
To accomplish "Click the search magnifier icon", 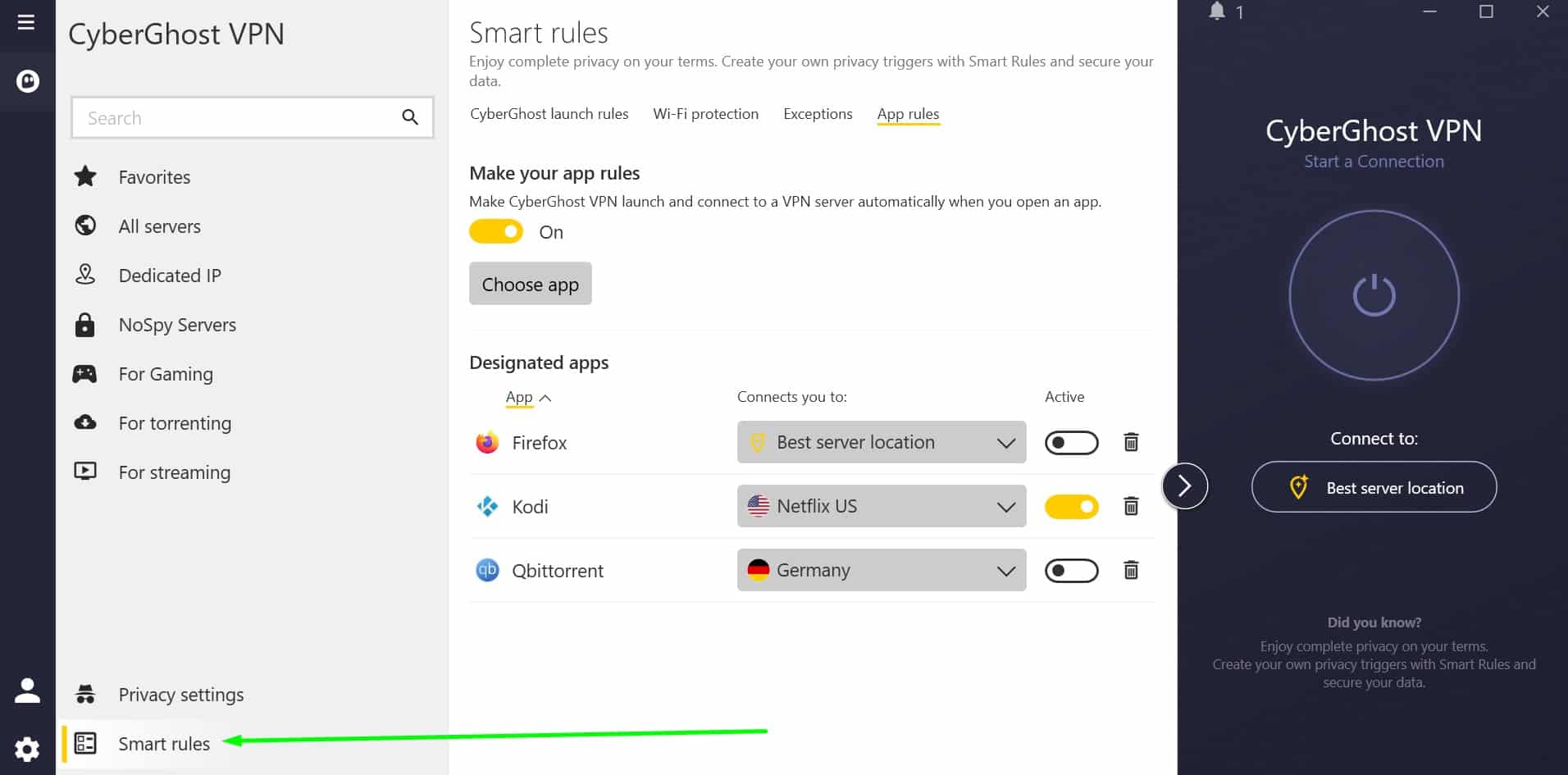I will click(410, 117).
